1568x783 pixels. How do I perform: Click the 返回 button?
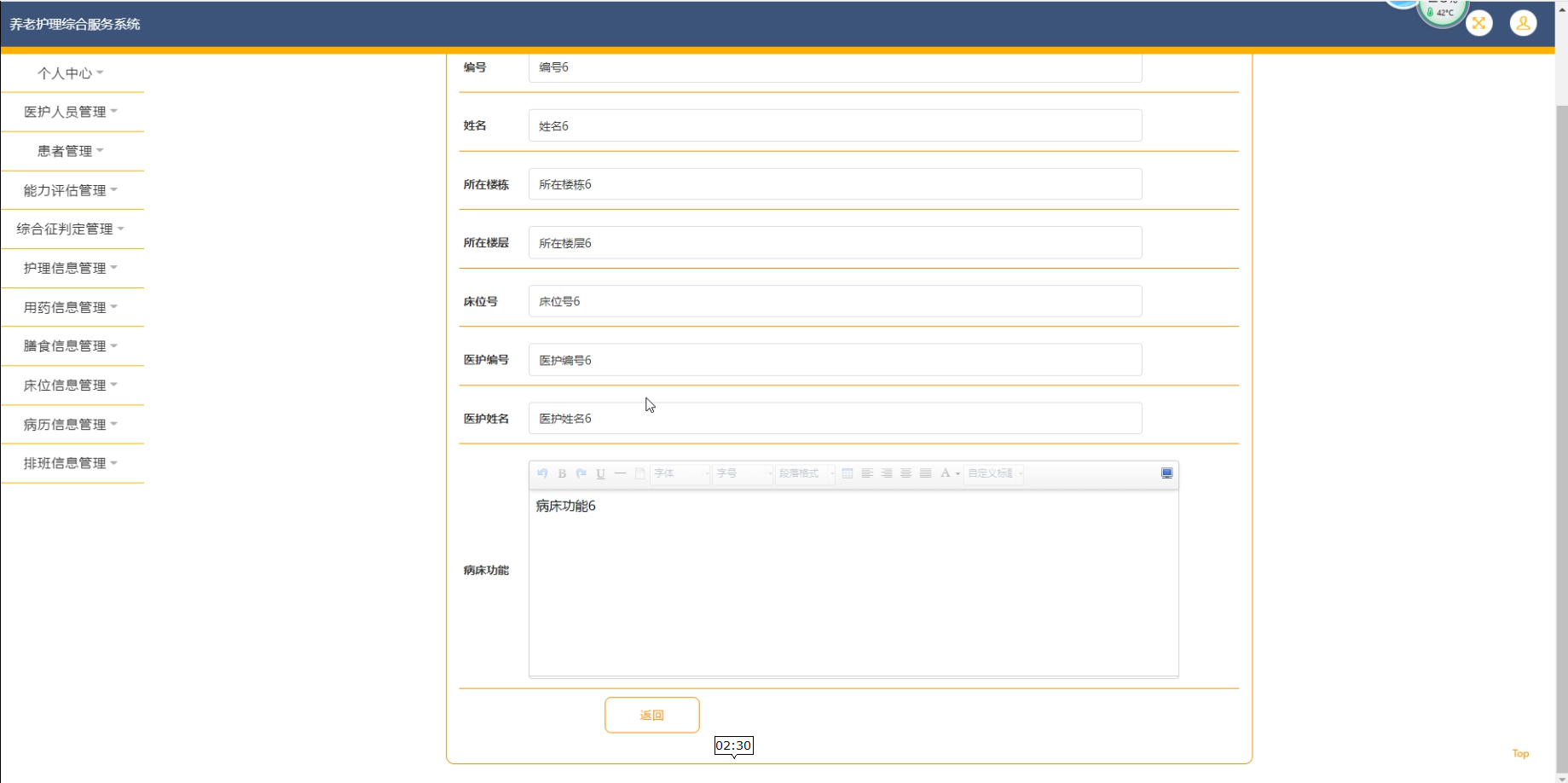click(x=652, y=715)
